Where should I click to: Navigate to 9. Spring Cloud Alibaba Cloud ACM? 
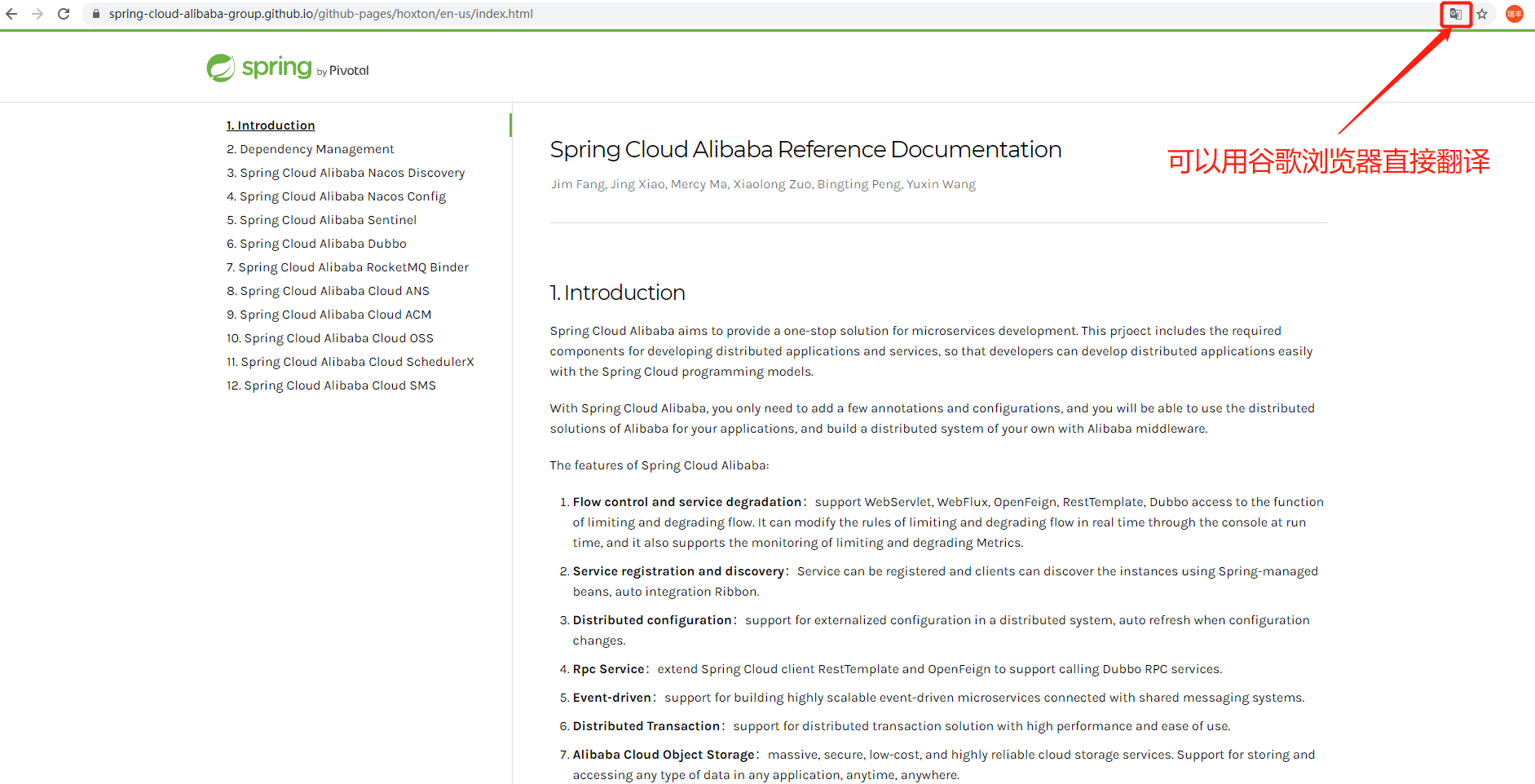tap(329, 315)
